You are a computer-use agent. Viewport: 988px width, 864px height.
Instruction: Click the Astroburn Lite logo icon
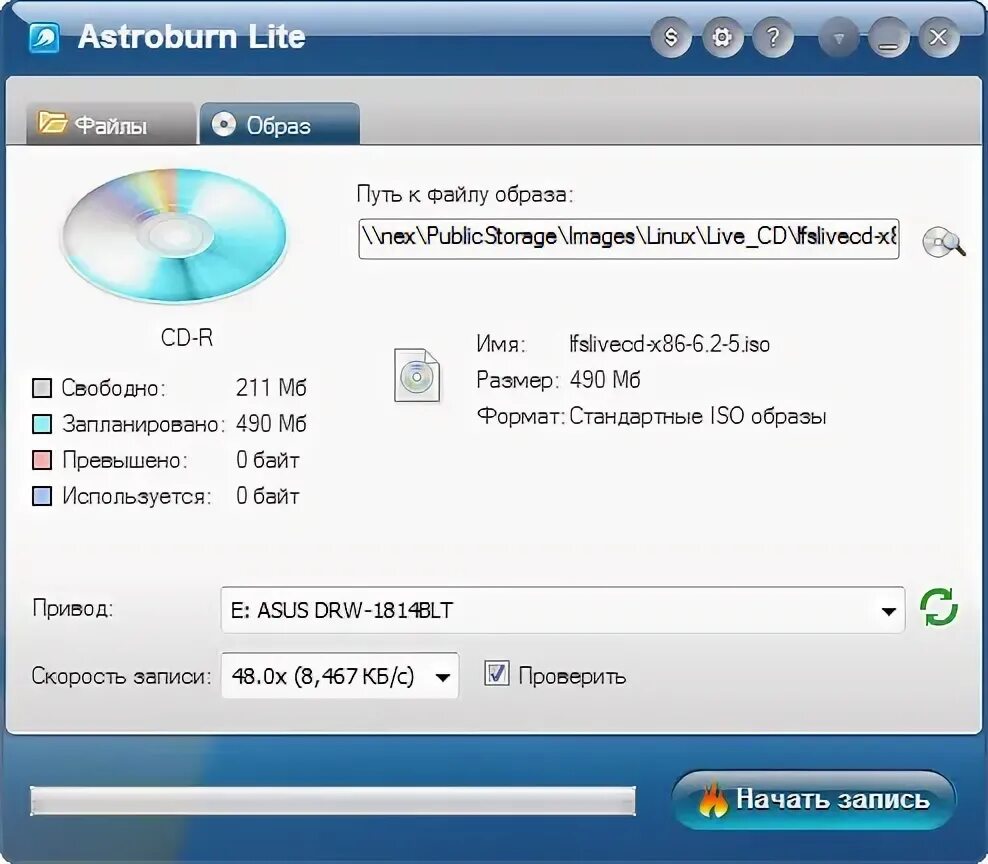(x=44, y=38)
